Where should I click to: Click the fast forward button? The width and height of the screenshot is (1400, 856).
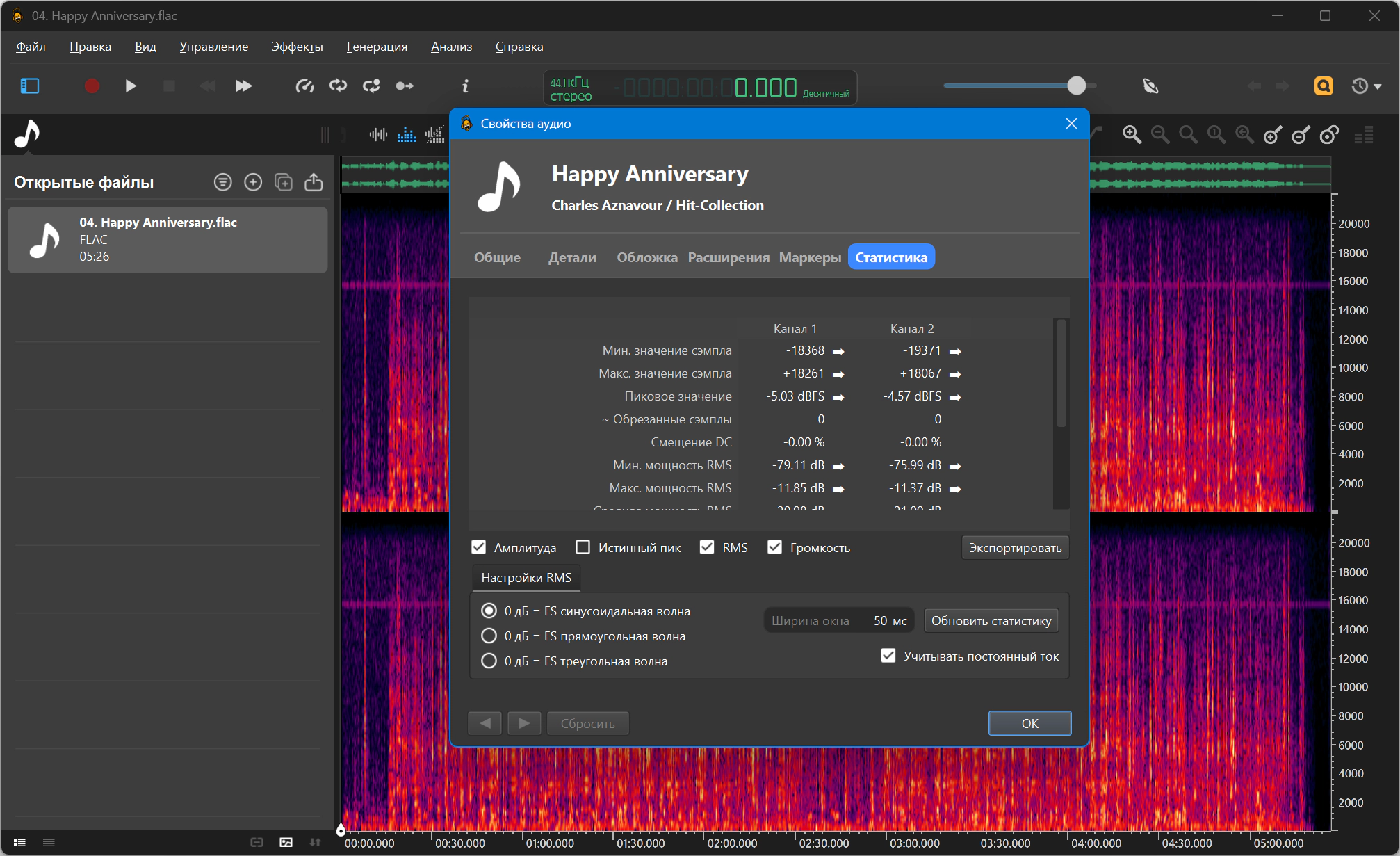(243, 86)
